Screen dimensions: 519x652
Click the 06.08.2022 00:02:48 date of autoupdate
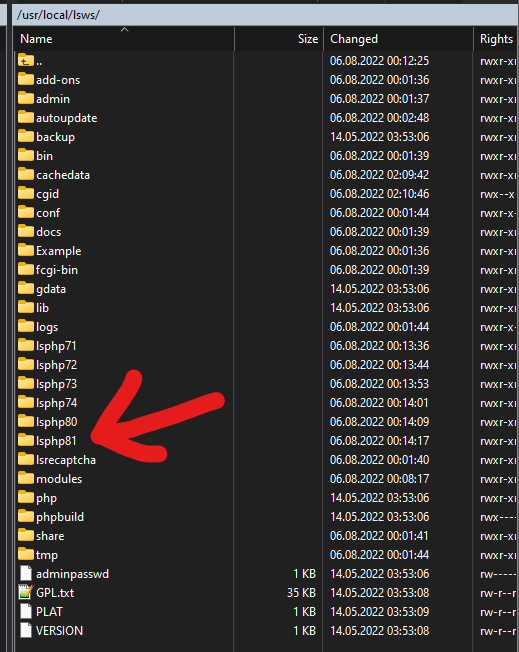(x=379, y=118)
